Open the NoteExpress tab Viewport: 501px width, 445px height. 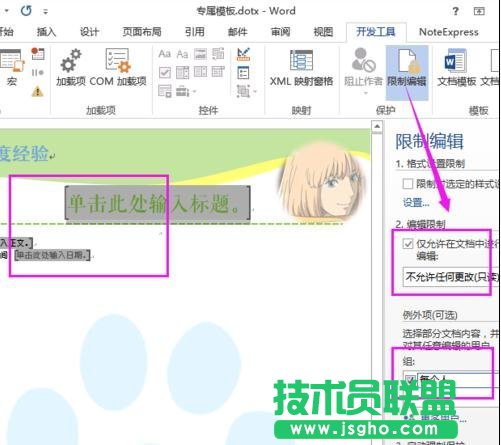pos(449,32)
